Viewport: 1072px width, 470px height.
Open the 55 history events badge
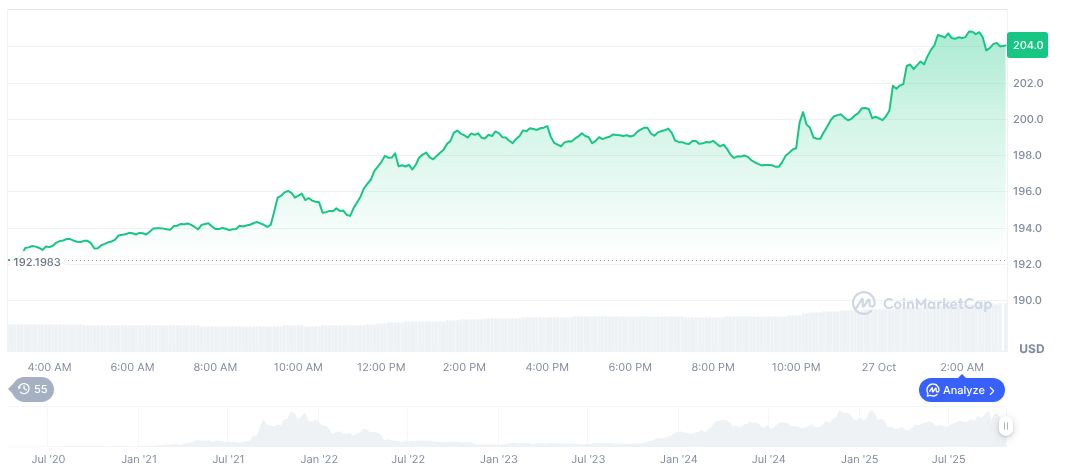[32, 389]
